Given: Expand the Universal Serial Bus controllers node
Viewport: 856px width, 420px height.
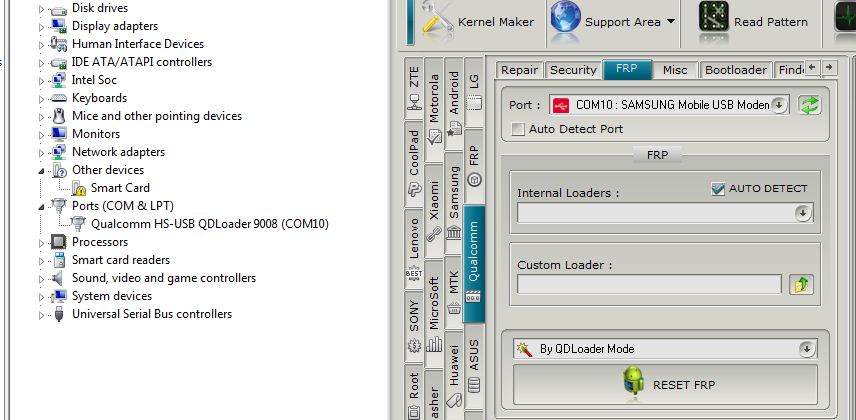Looking at the screenshot, I should click(41, 315).
